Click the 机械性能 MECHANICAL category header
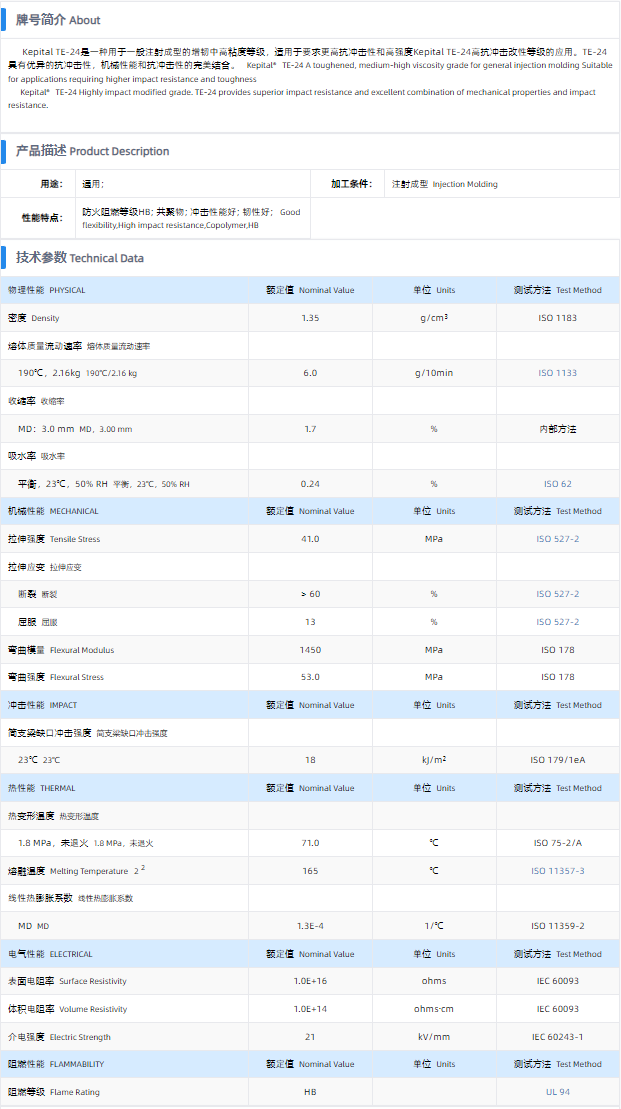 click(53, 511)
